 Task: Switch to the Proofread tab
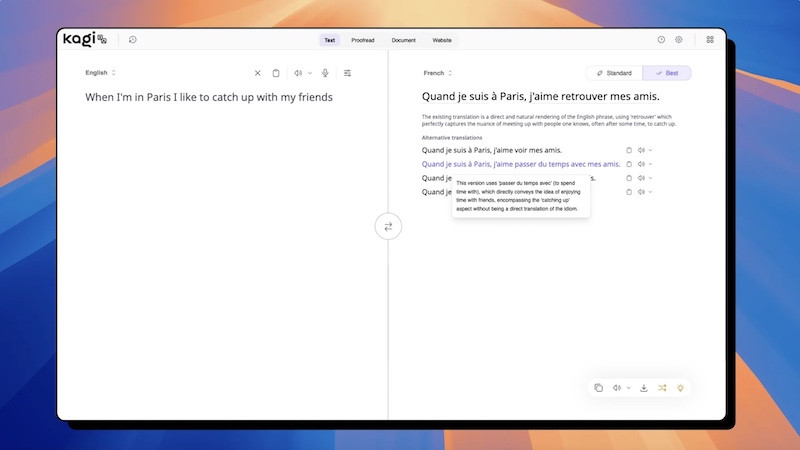coord(362,40)
